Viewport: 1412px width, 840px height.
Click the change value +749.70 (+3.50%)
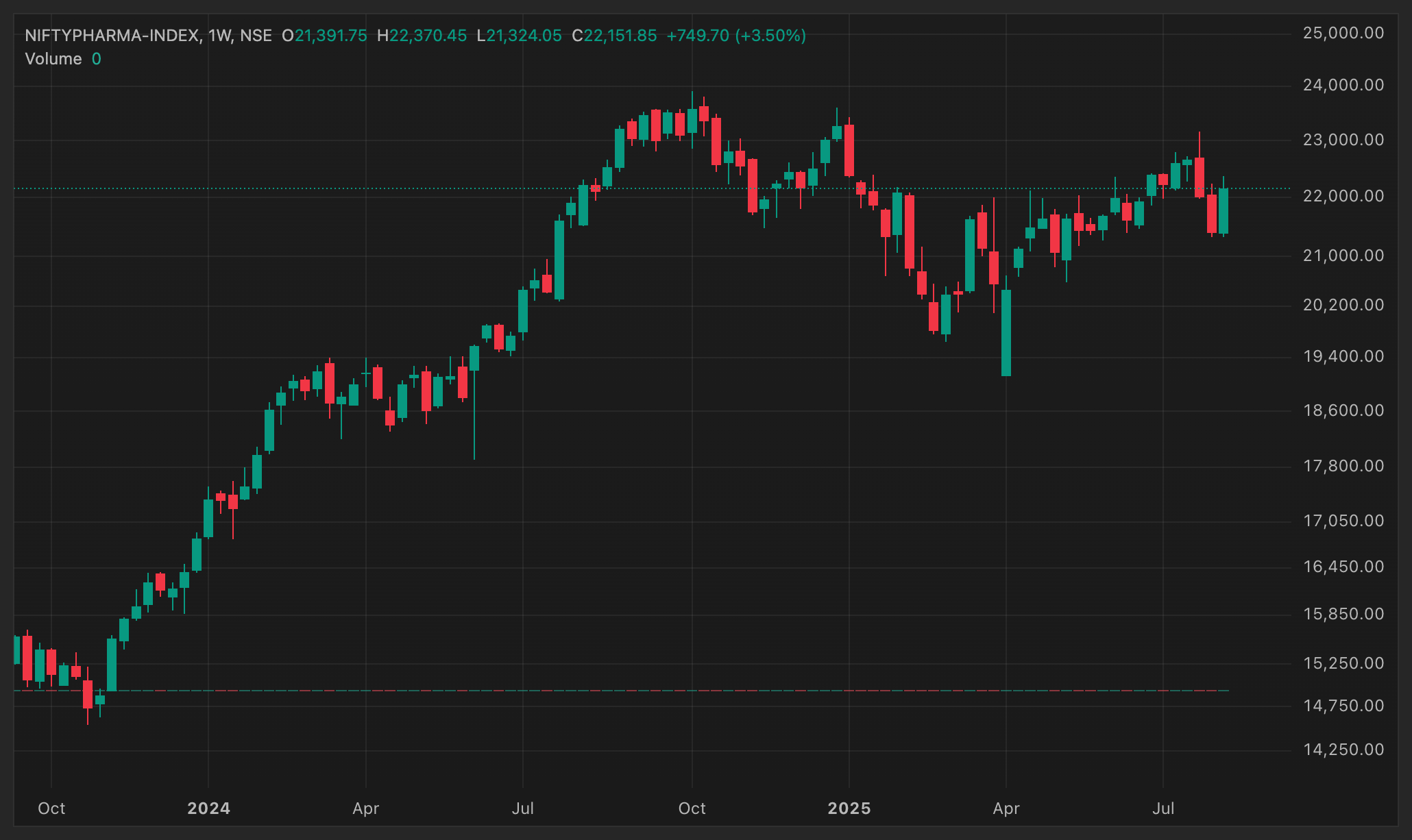(736, 36)
